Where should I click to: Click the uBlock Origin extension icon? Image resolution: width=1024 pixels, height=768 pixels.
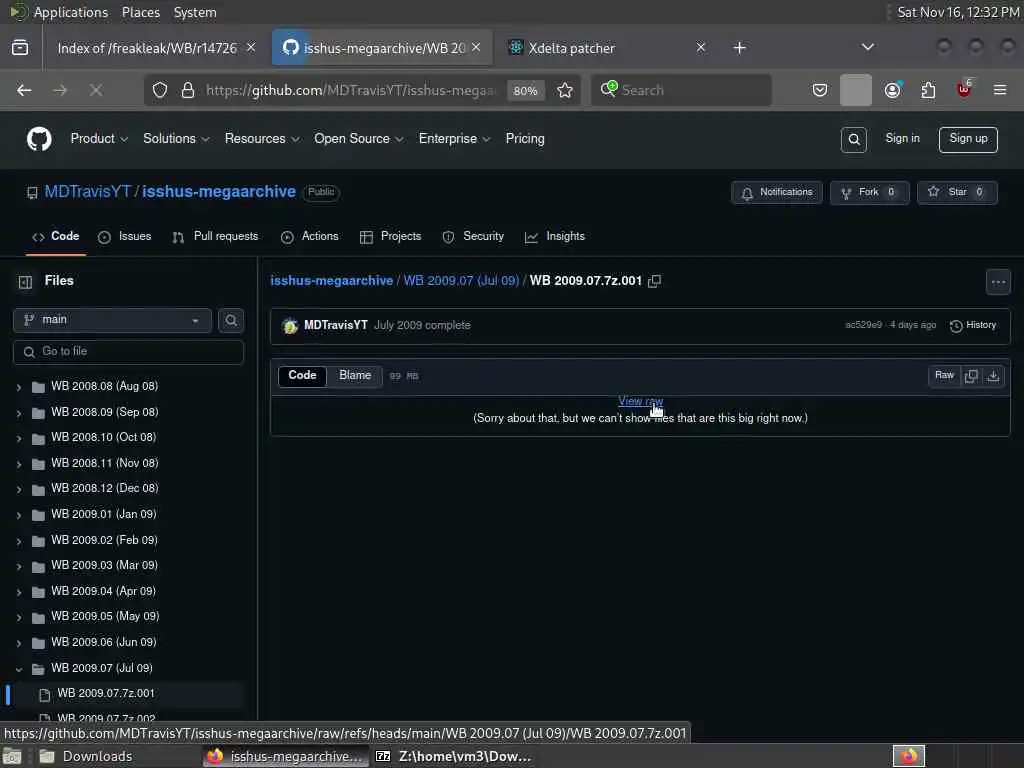[964, 89]
